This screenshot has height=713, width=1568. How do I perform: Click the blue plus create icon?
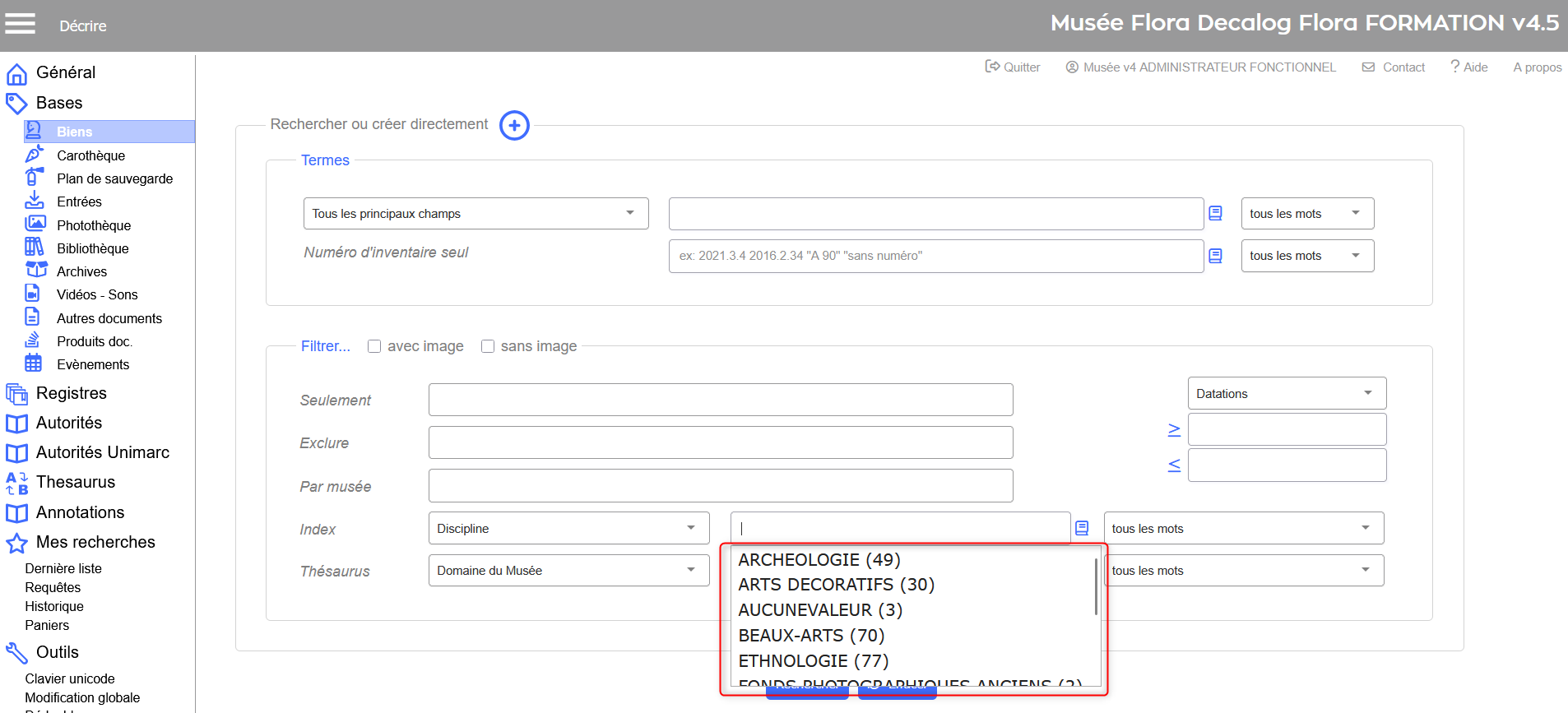[514, 126]
